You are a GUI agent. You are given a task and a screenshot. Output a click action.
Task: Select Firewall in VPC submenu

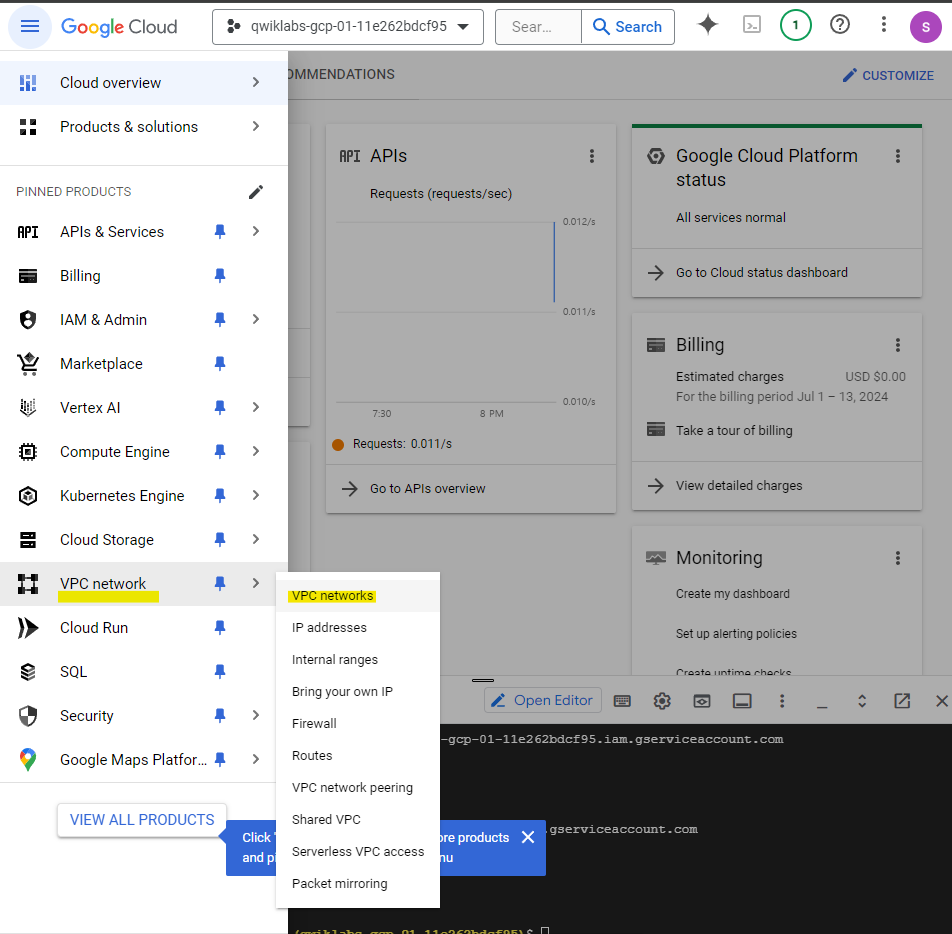click(358, 723)
